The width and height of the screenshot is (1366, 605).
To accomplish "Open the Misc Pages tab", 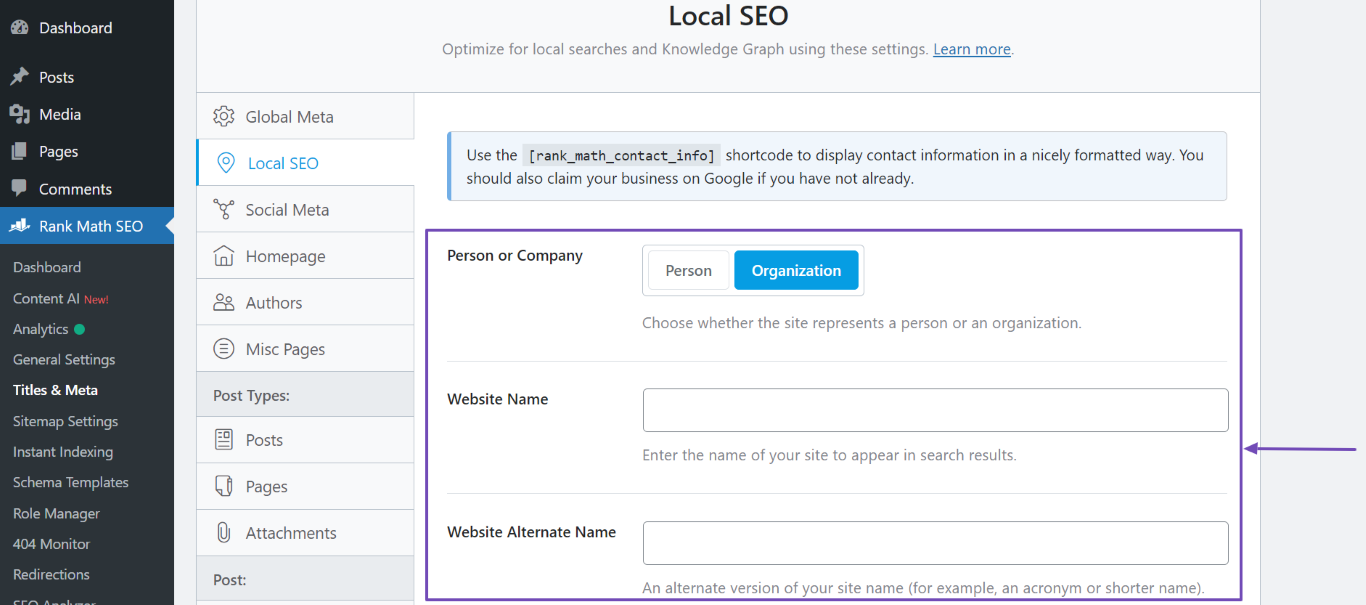I will pyautogui.click(x=305, y=349).
